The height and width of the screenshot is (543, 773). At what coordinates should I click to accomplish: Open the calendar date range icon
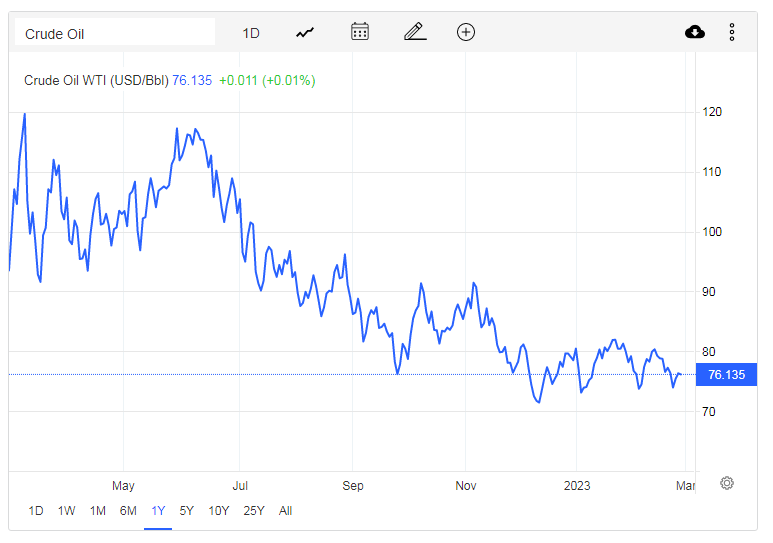(x=360, y=32)
